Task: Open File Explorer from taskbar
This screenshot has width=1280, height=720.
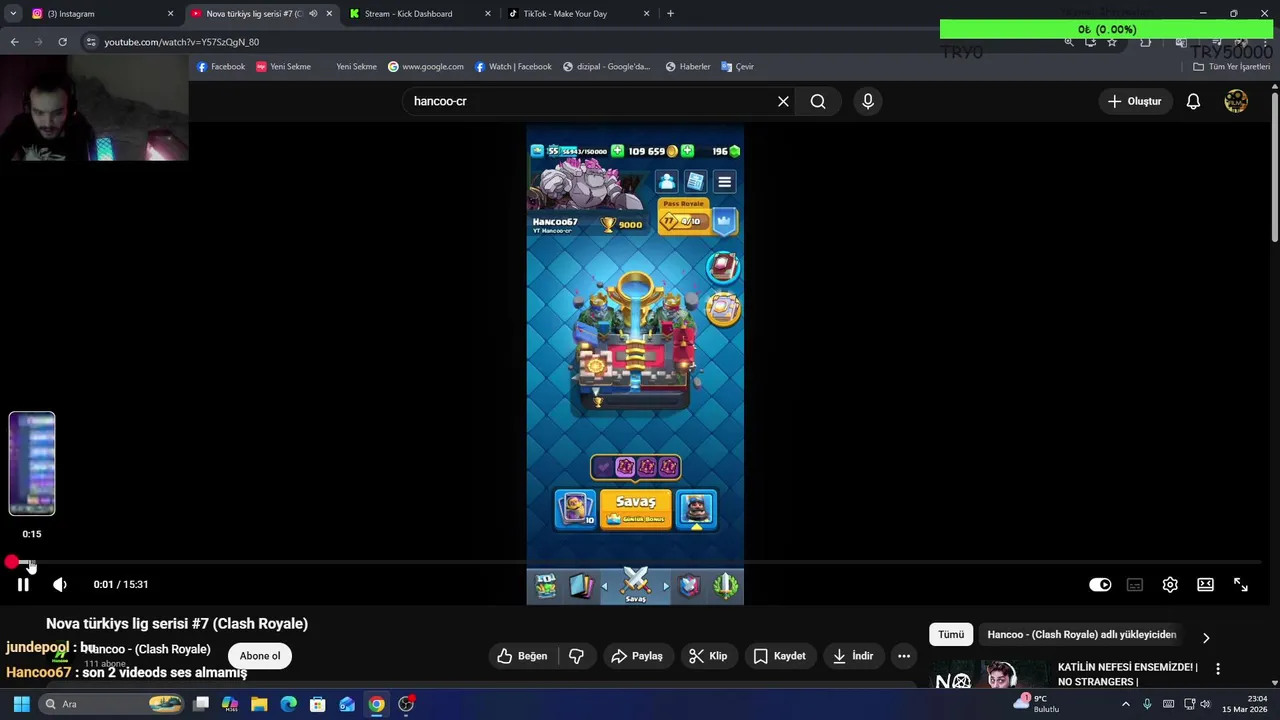Action: (259, 704)
